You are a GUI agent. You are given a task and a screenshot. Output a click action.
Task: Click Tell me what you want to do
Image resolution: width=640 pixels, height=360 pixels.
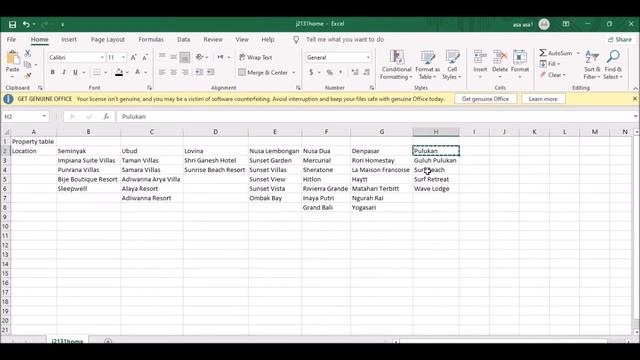click(345, 40)
